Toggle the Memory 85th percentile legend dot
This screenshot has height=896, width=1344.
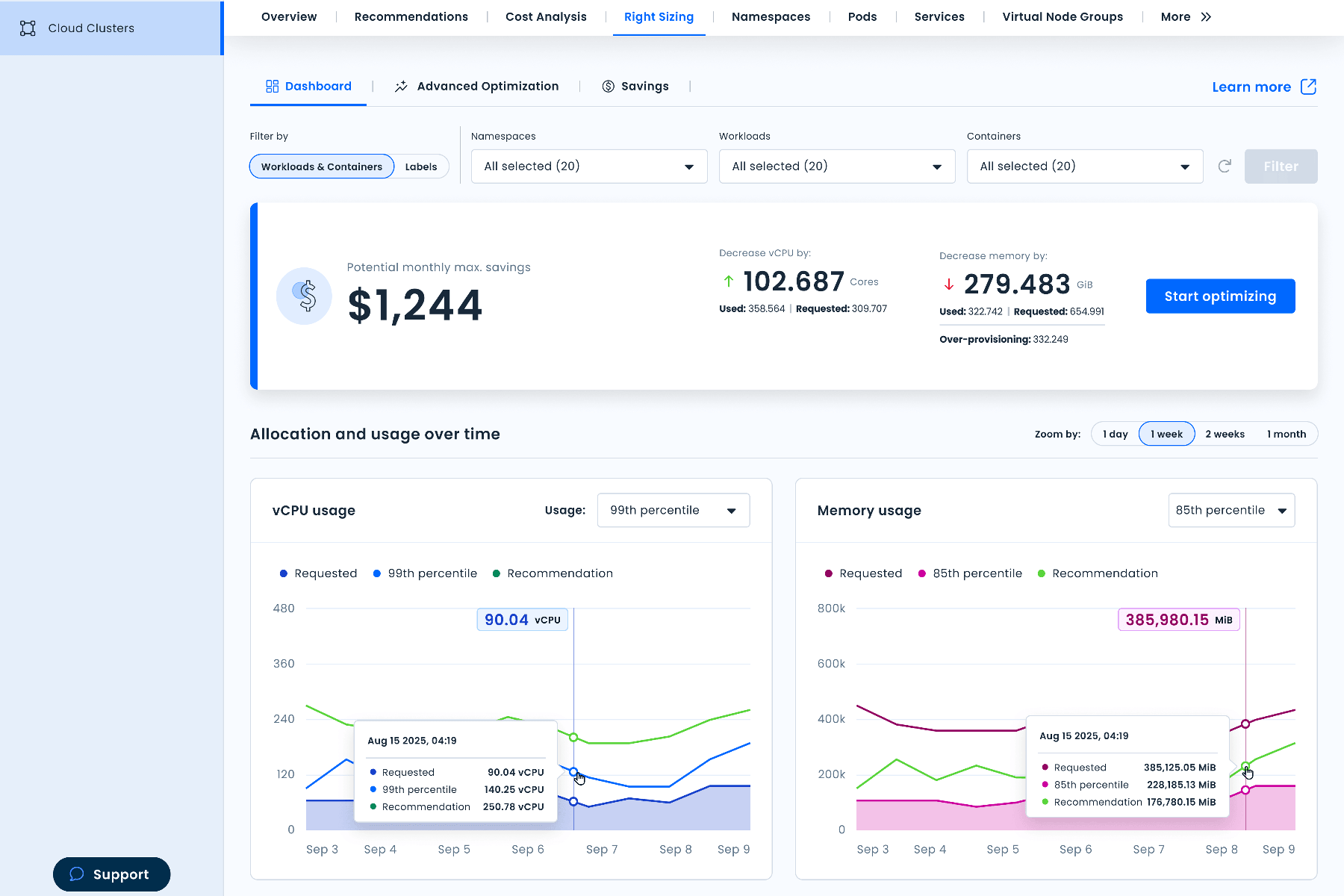pos(922,573)
